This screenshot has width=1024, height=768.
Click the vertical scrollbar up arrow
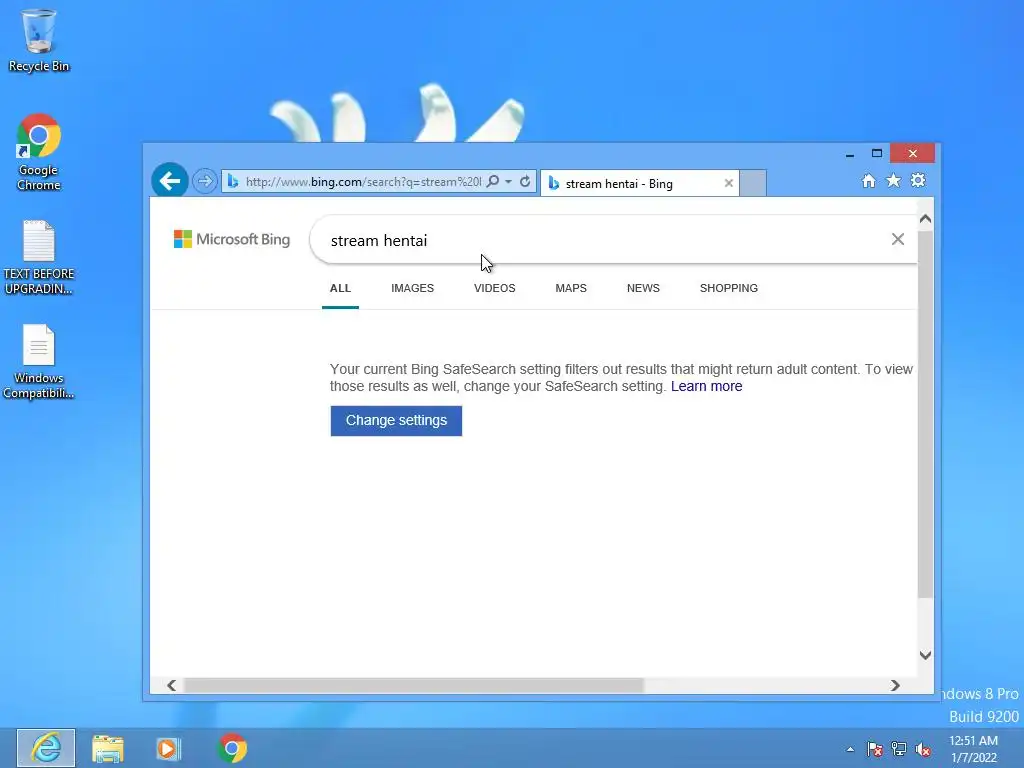click(925, 219)
